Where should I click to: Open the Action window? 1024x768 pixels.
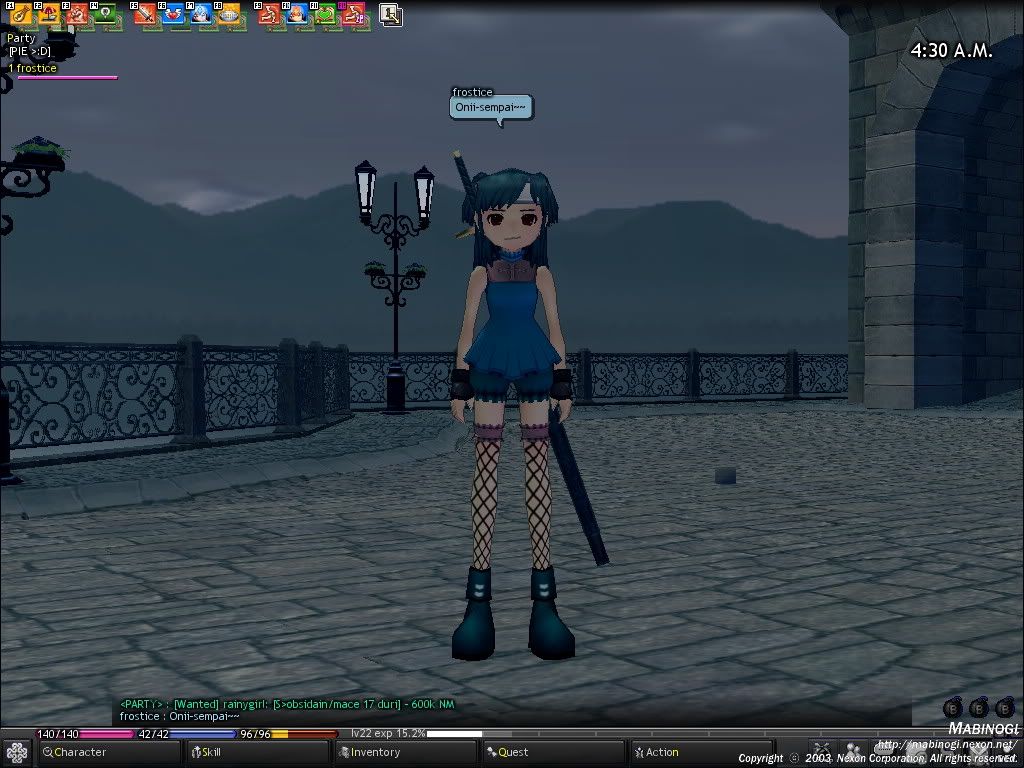click(x=702, y=752)
